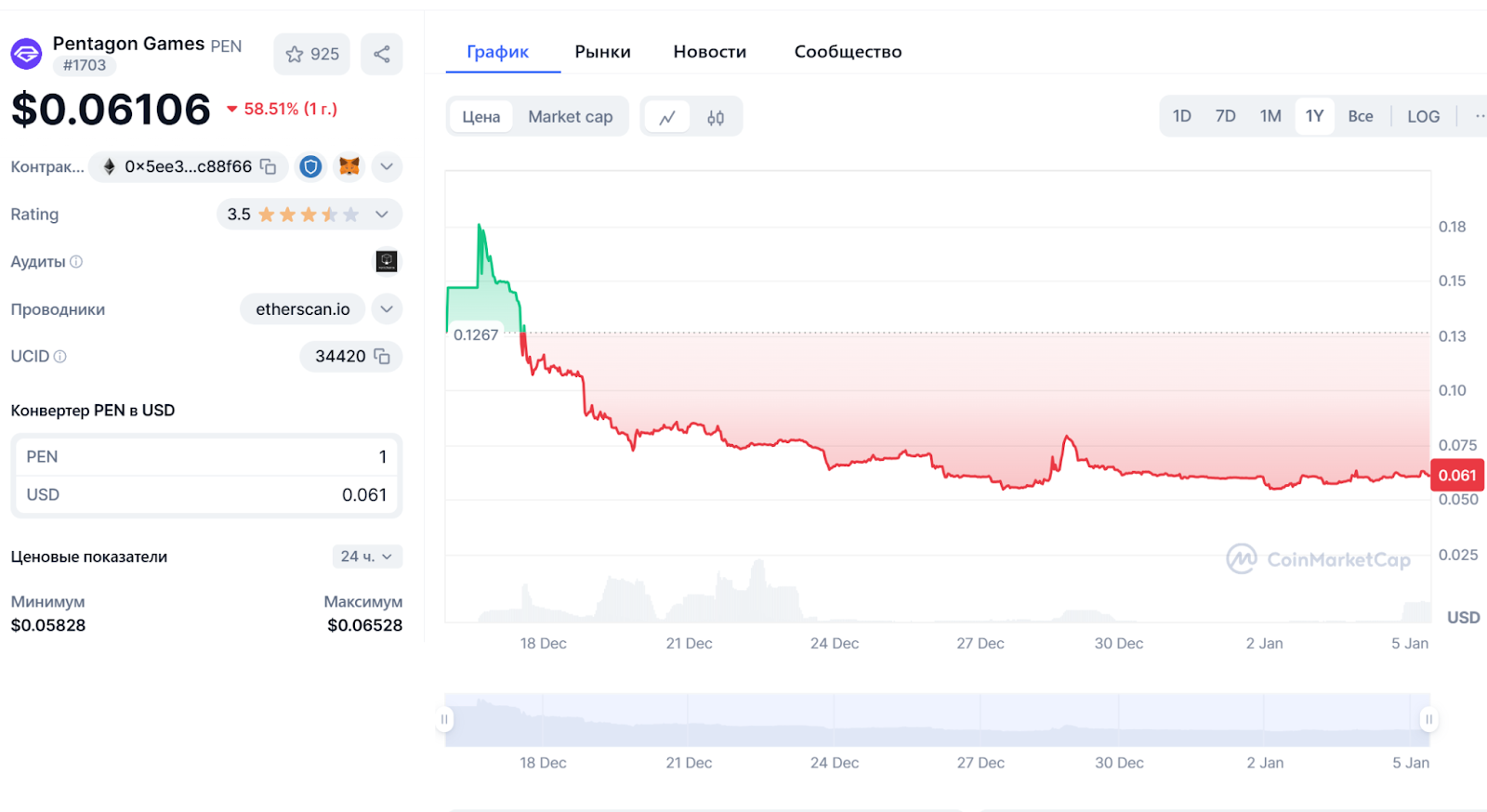Open the audit report icon
Screen dimensions: 1487x812
coord(387,261)
